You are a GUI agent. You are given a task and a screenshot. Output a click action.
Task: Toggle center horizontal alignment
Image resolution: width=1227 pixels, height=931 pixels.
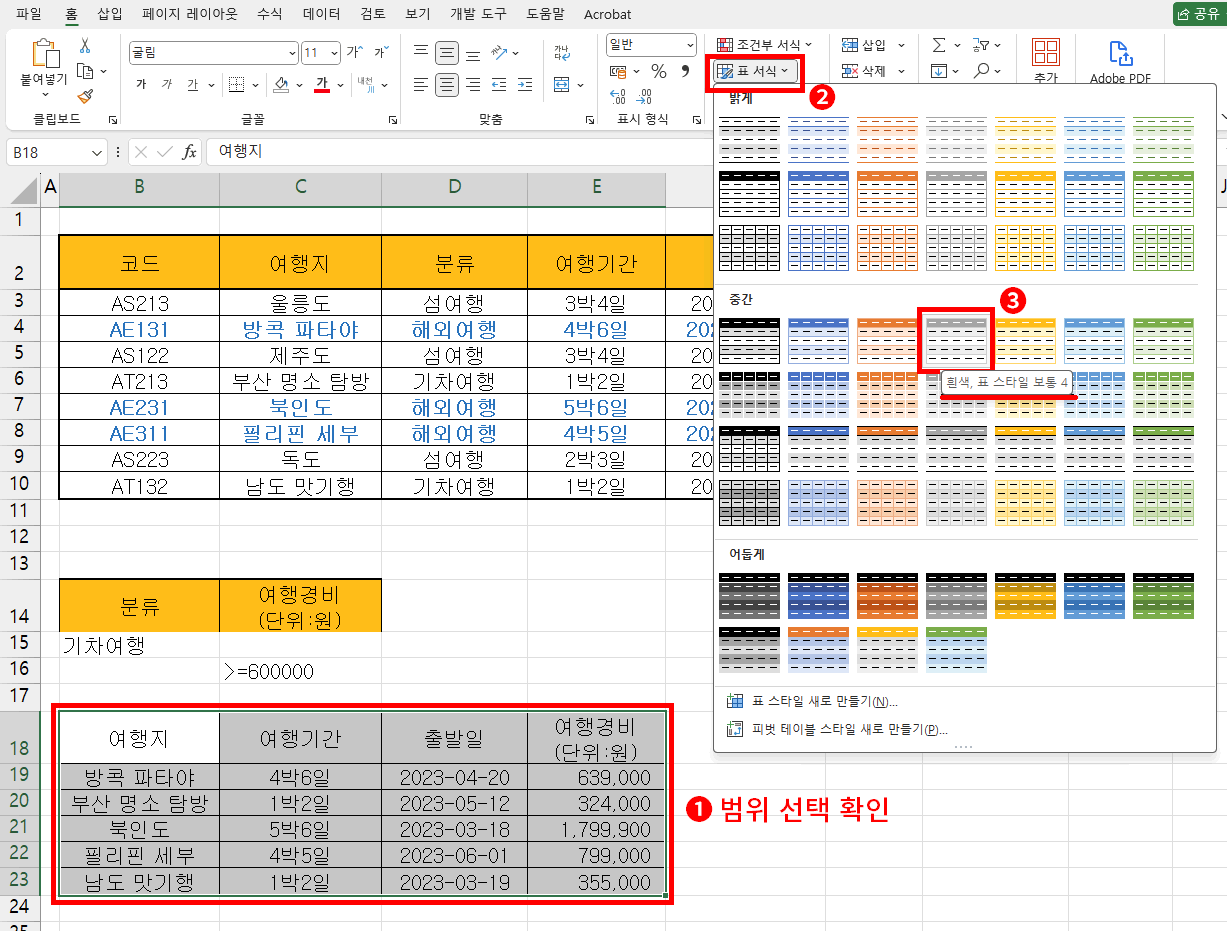coord(447,84)
